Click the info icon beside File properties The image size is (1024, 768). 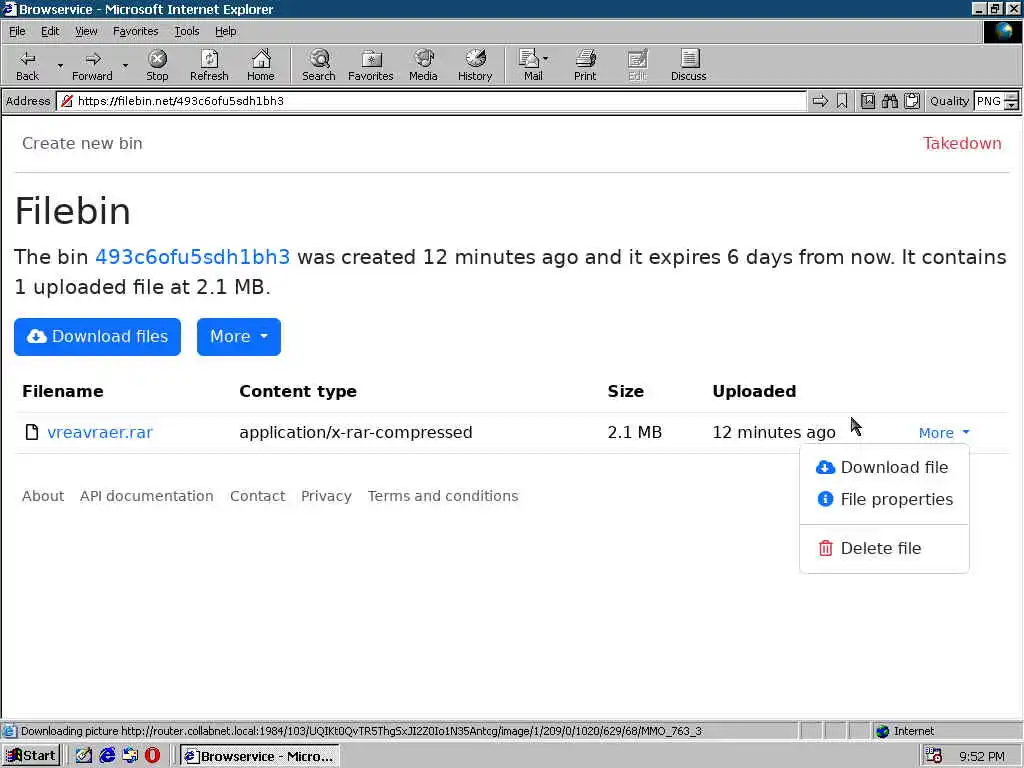point(825,499)
